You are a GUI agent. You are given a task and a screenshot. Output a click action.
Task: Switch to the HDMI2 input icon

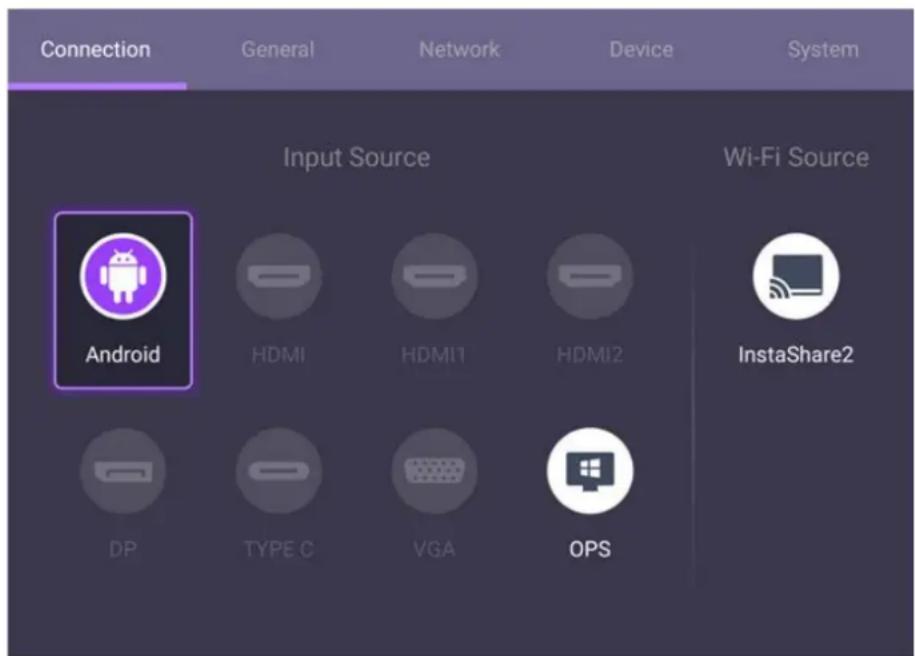tap(590, 276)
